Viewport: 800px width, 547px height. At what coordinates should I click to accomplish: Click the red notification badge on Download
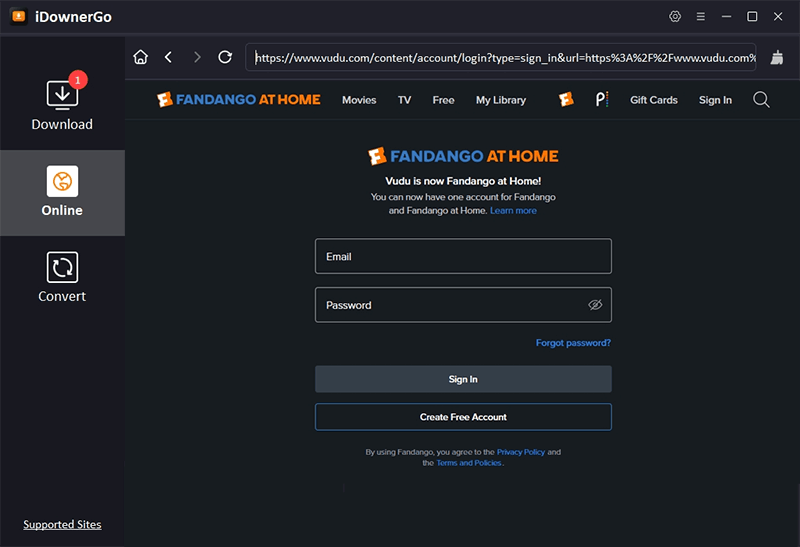tap(78, 80)
